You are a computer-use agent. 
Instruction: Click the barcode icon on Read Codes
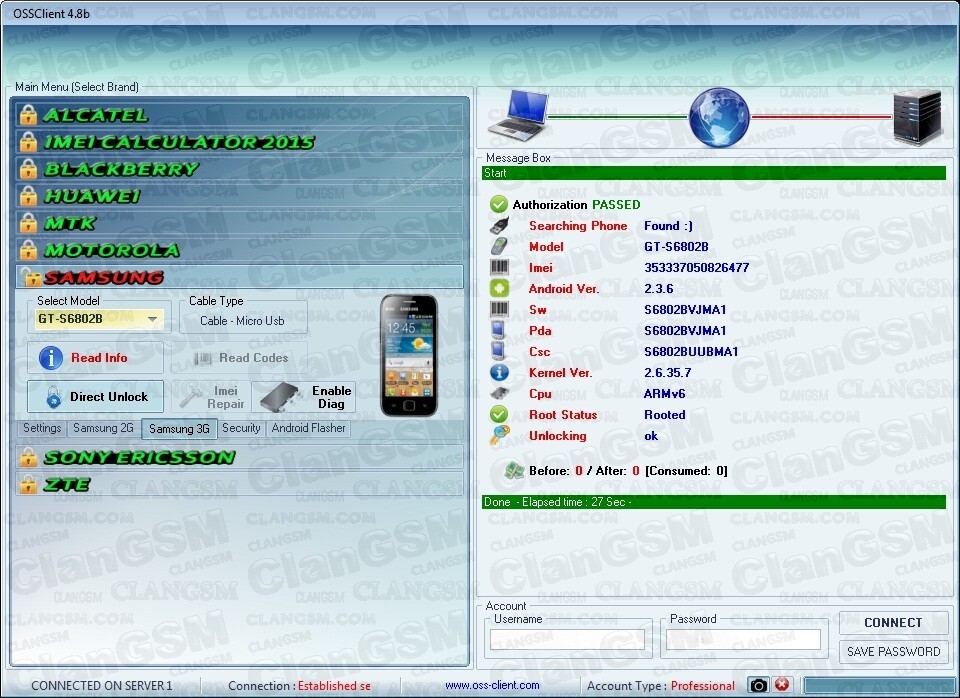[203, 358]
